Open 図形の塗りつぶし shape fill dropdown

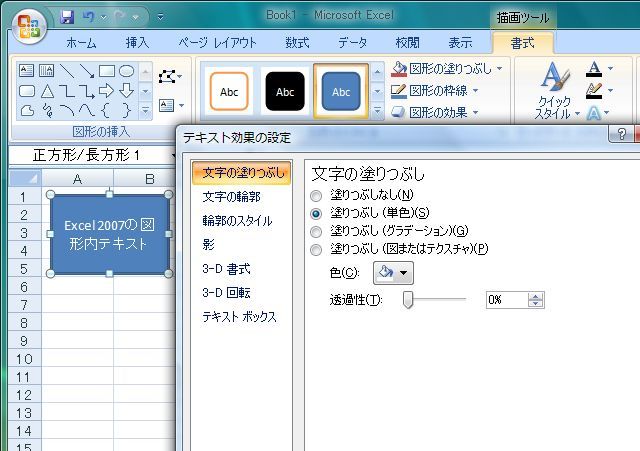[447, 69]
